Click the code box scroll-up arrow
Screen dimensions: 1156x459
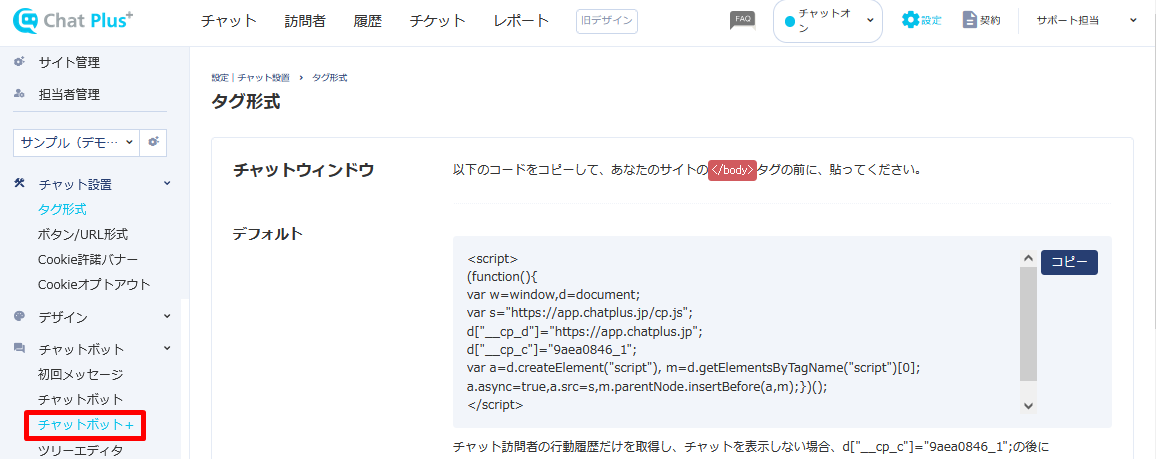click(1028, 259)
